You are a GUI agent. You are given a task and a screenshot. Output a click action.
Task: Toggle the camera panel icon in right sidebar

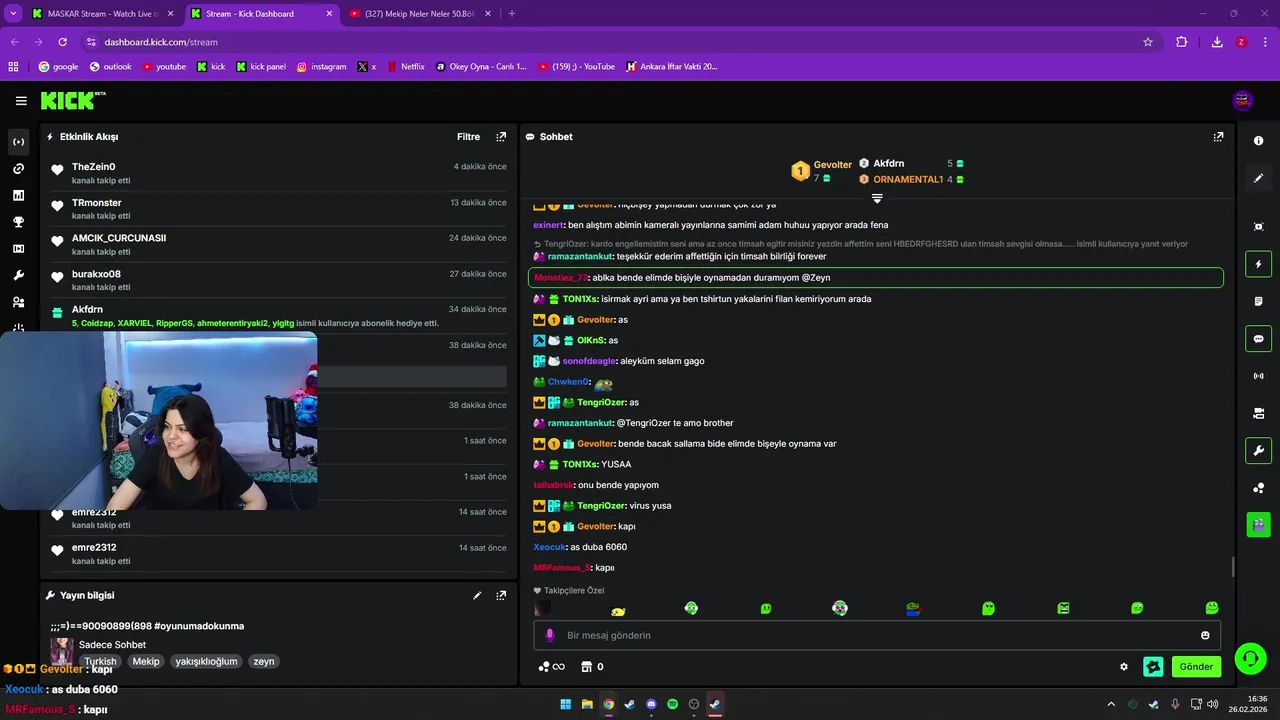(x=1258, y=413)
